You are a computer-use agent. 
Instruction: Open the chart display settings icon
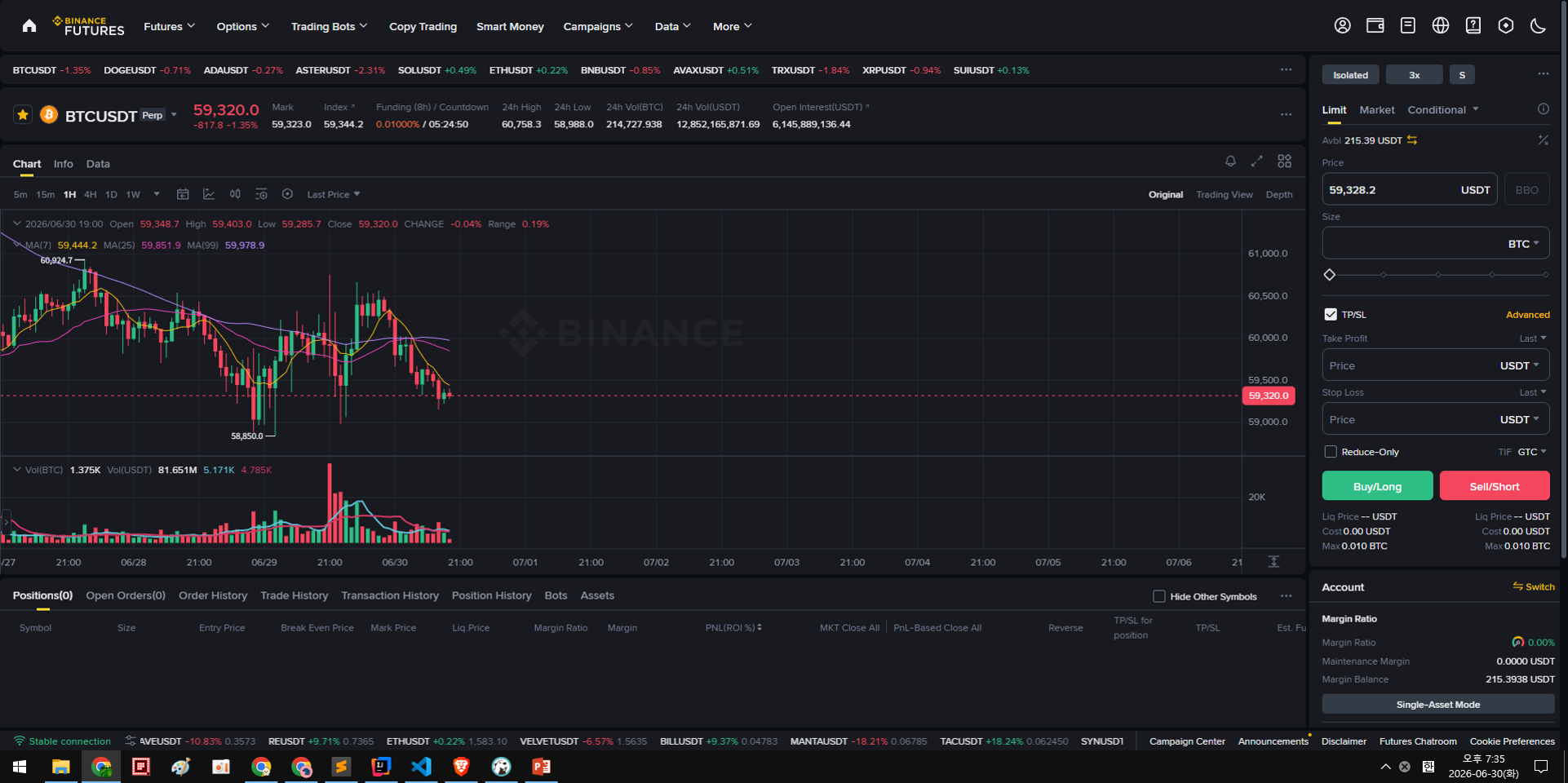click(261, 194)
